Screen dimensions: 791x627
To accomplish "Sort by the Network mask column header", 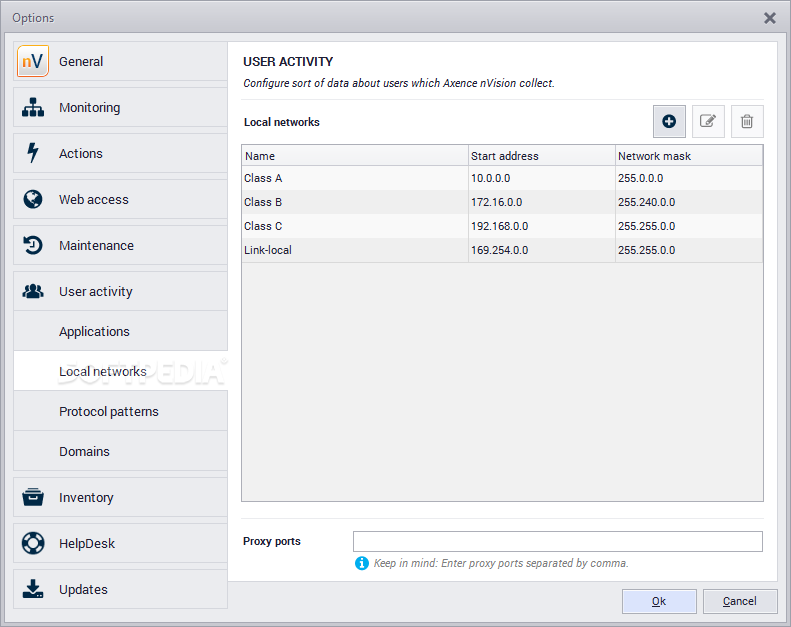I will [689, 156].
